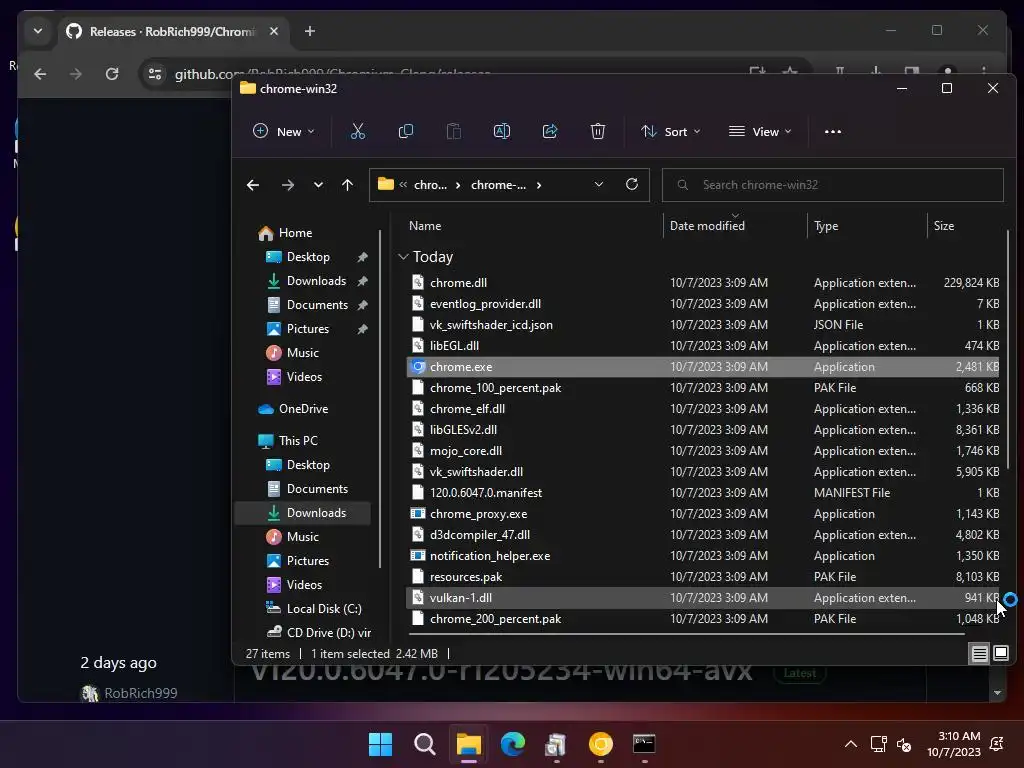Open the See more three-dot menu
The height and width of the screenshot is (768, 1024).
pos(833,131)
